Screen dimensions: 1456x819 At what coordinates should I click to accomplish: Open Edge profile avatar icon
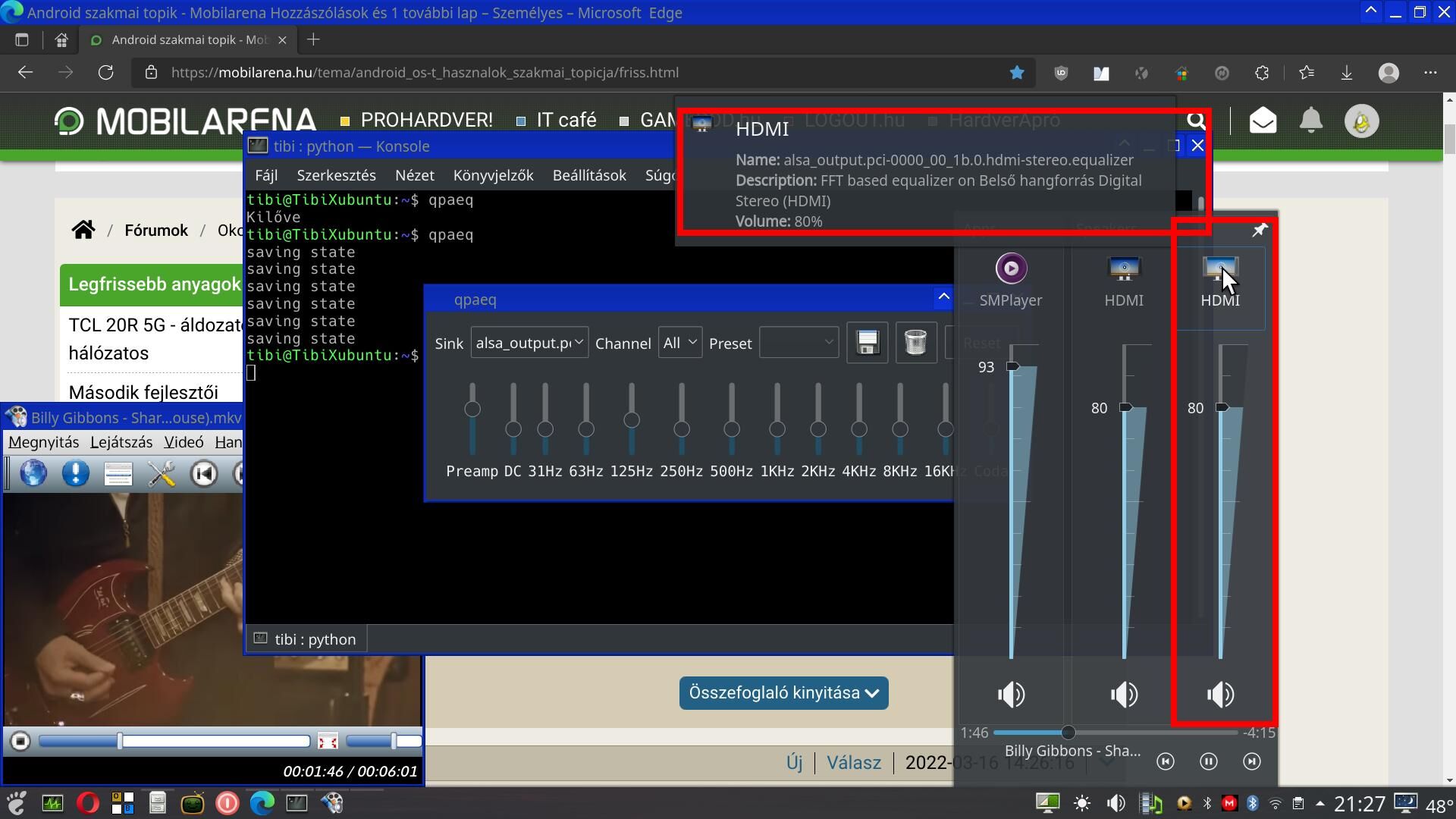click(x=1389, y=73)
